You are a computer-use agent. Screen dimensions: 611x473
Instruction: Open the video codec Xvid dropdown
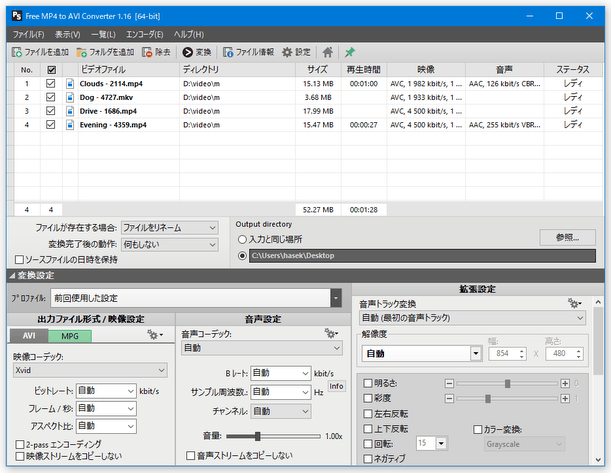coord(90,370)
